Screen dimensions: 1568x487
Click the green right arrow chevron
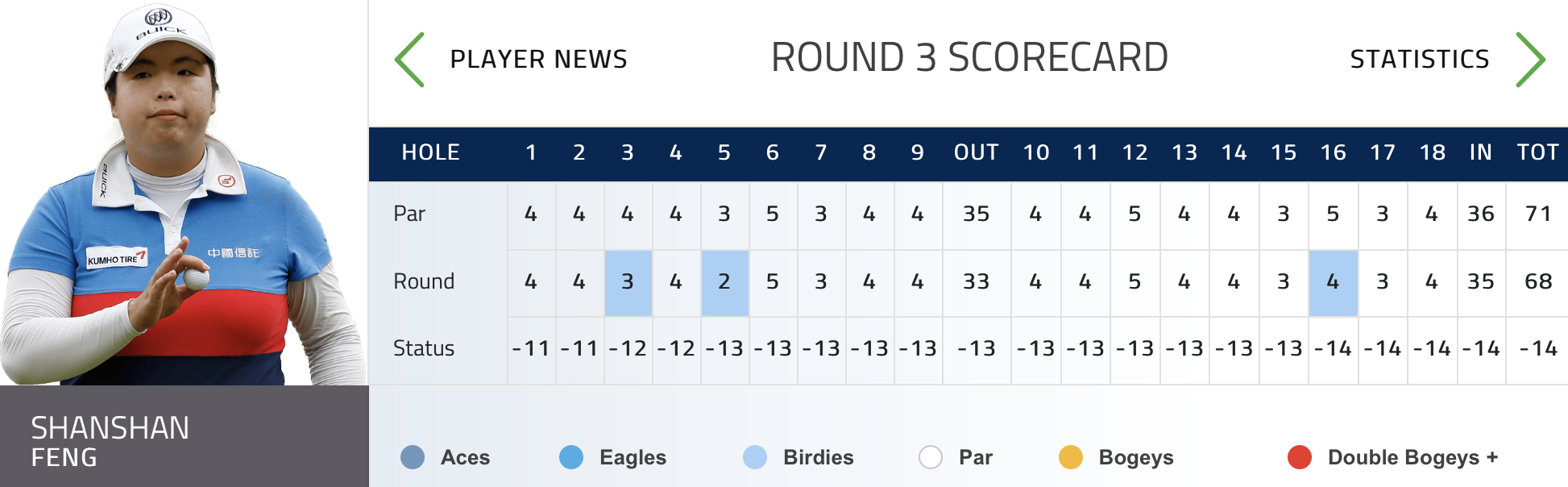pos(1529,60)
